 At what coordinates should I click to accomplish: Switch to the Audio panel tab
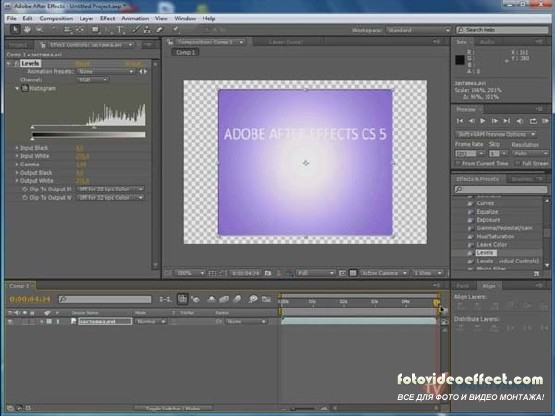487,42
